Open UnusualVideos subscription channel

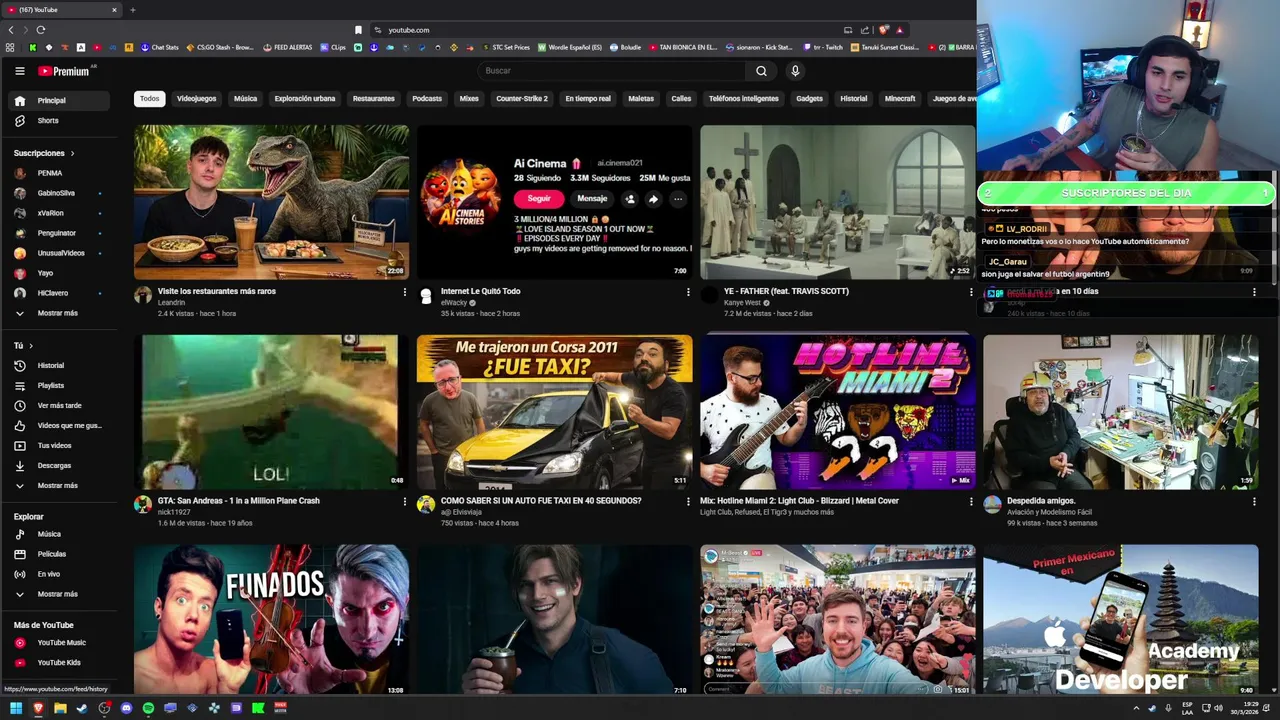pos(61,253)
